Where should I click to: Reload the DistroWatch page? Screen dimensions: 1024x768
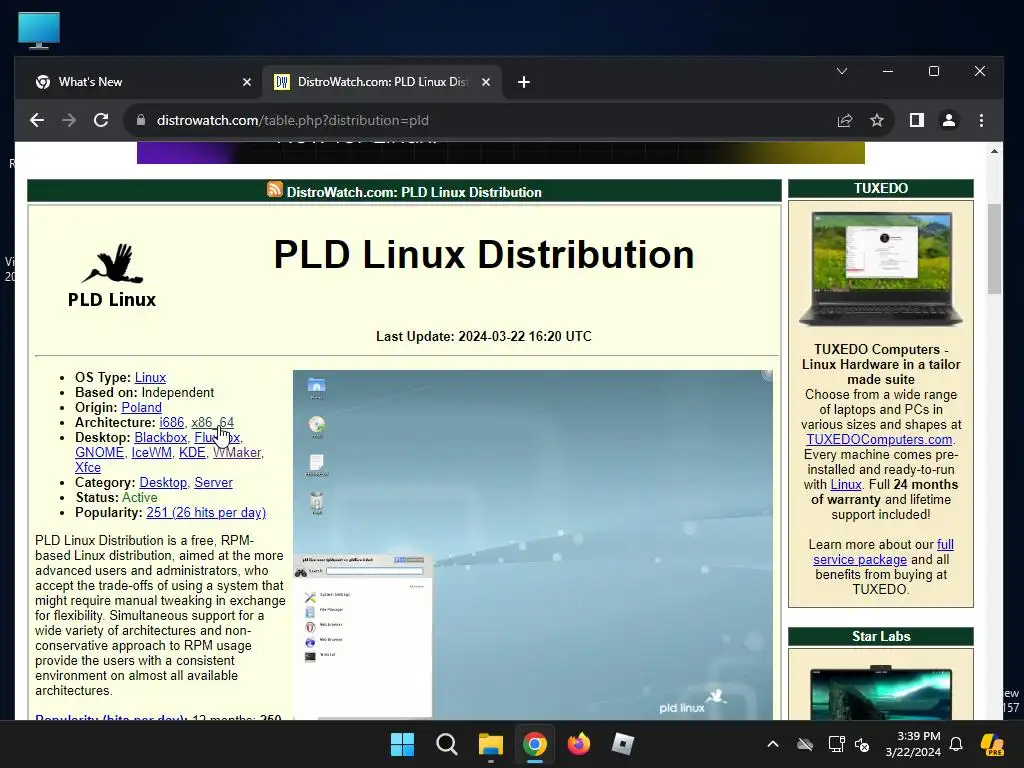[101, 120]
